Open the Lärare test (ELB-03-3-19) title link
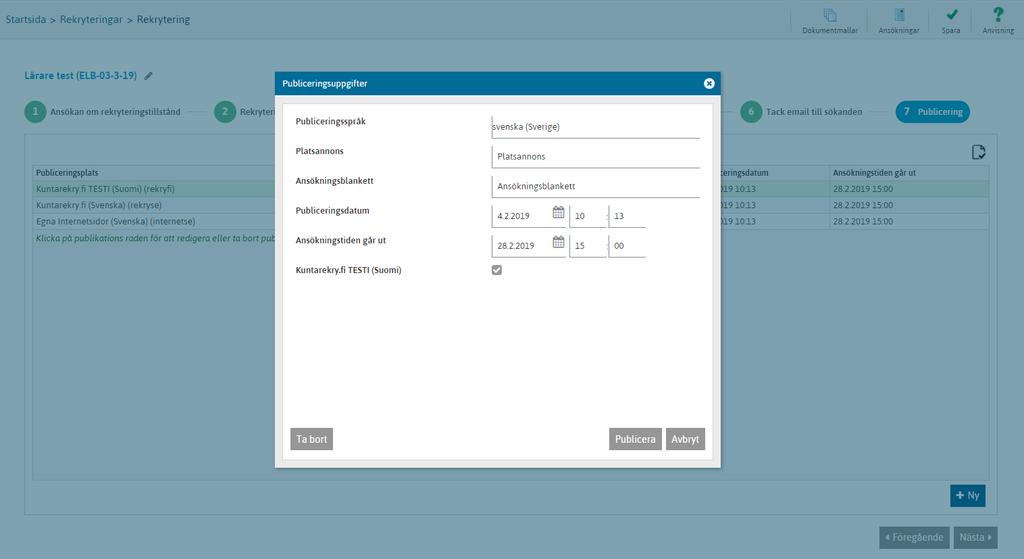This screenshot has height=559, width=1024. pyautogui.click(x=80, y=76)
